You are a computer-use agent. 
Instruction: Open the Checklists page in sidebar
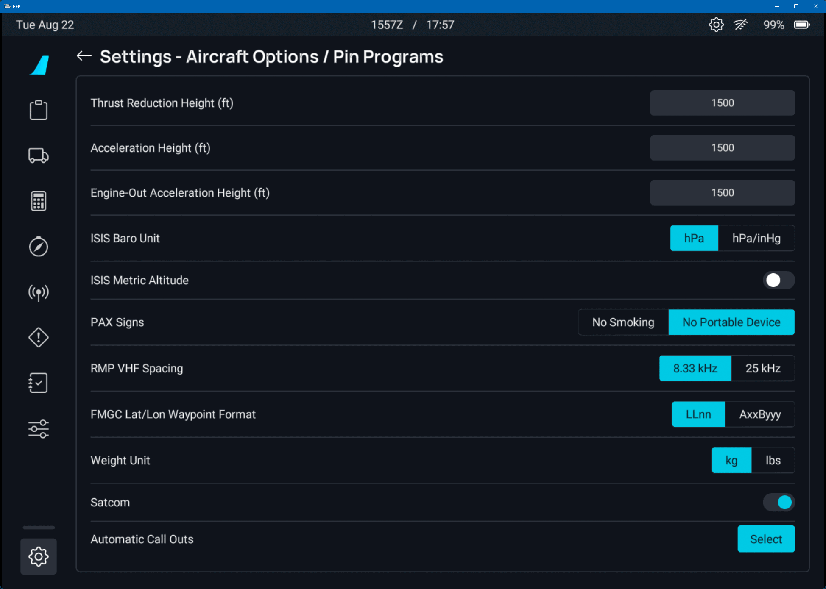38,383
